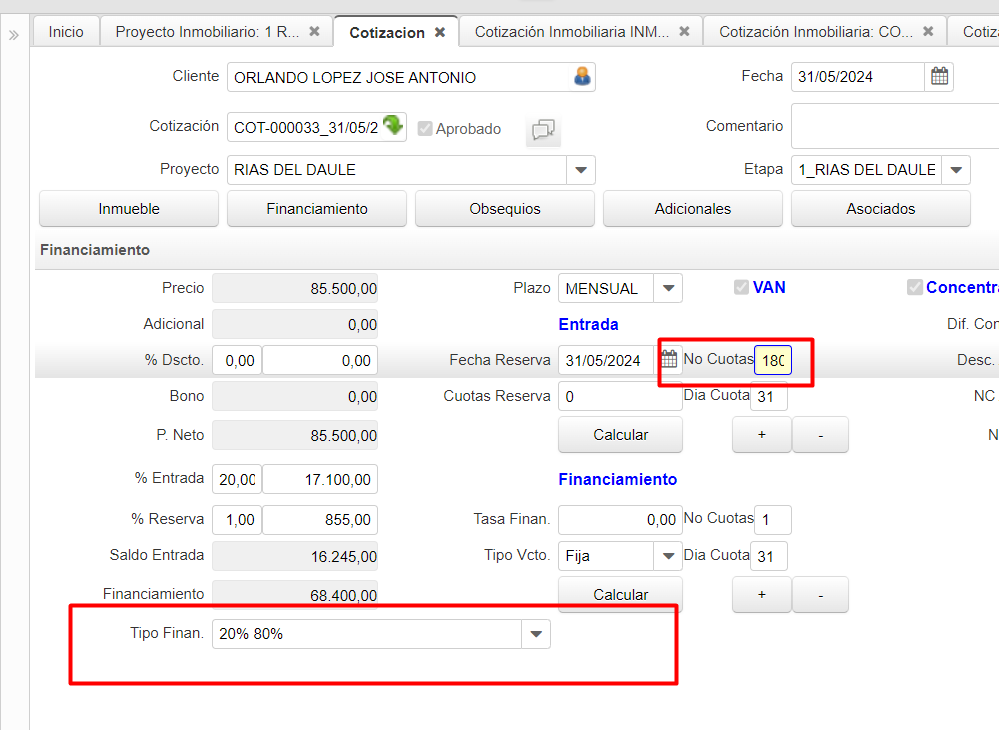Open the calendar picker beside Fecha
This screenshot has width=999, height=730.
[939, 77]
